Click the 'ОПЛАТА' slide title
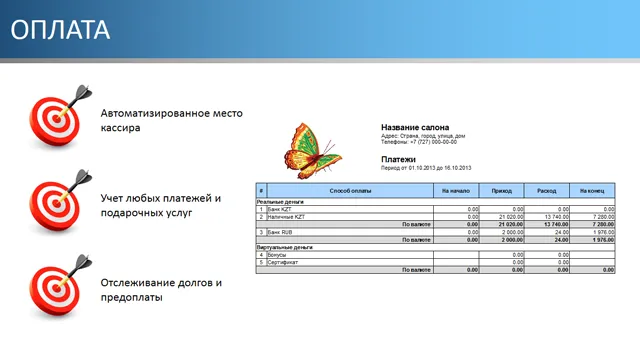The image size is (640, 360). [x=60, y=30]
